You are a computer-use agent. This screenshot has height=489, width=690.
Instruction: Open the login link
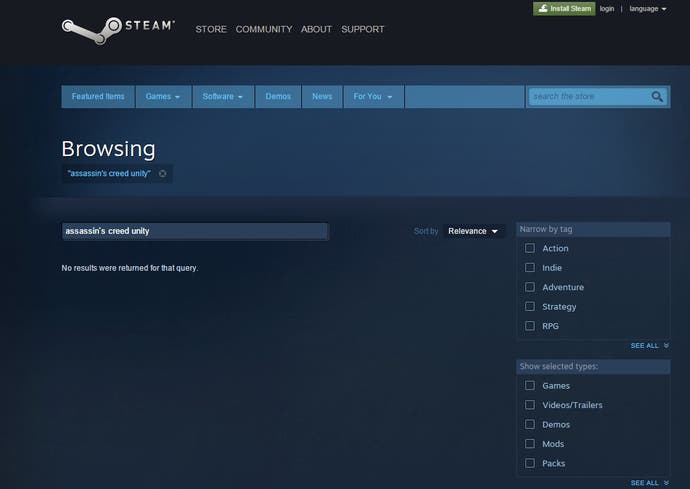click(606, 8)
